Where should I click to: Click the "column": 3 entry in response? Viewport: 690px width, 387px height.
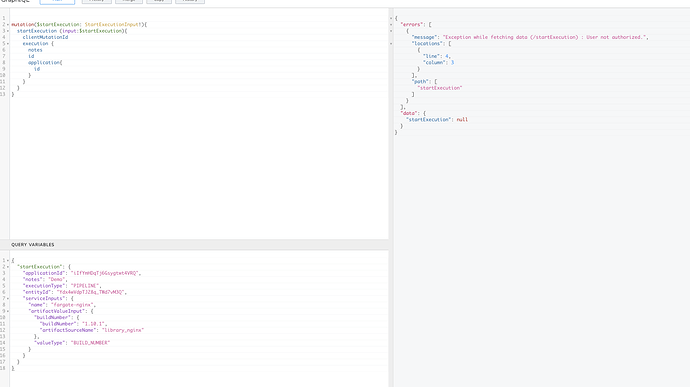click(x=438, y=63)
